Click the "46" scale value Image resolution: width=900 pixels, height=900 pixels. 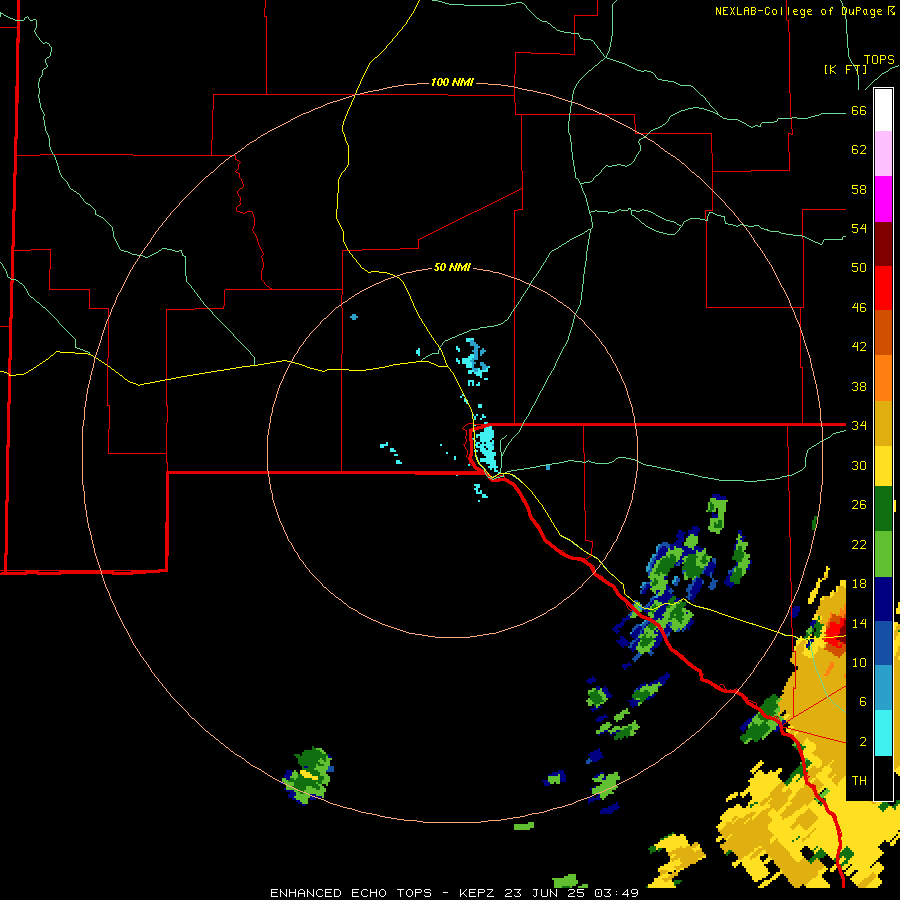(859, 308)
